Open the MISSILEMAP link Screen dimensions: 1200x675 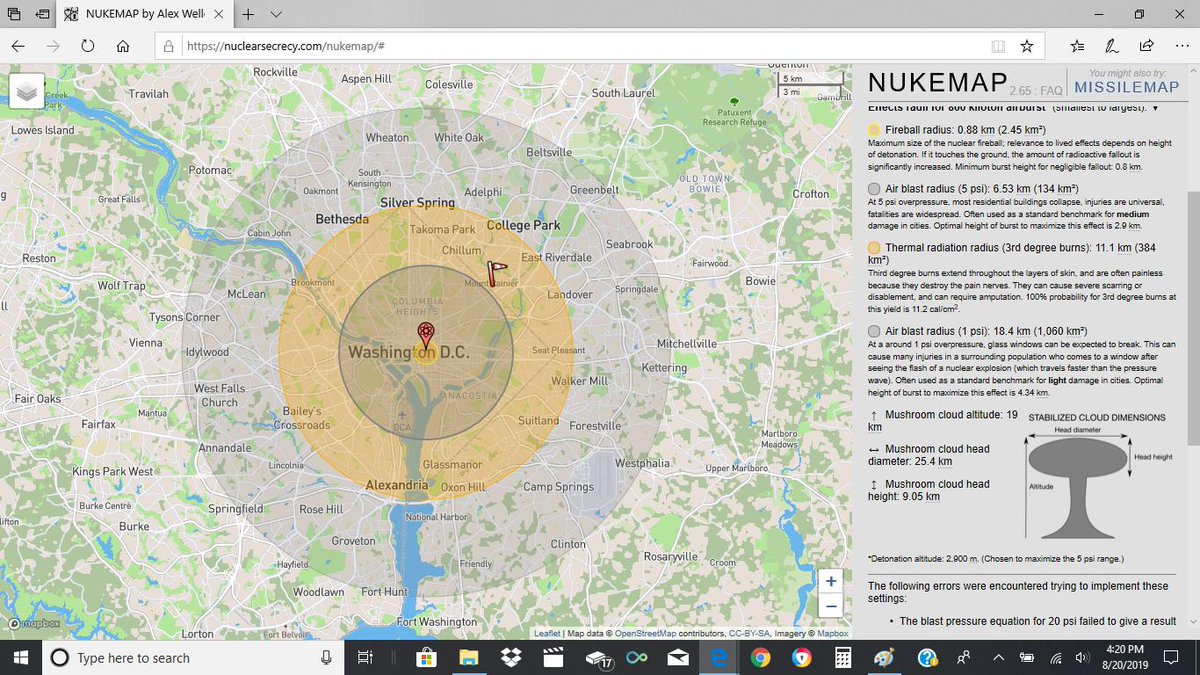coord(1127,87)
